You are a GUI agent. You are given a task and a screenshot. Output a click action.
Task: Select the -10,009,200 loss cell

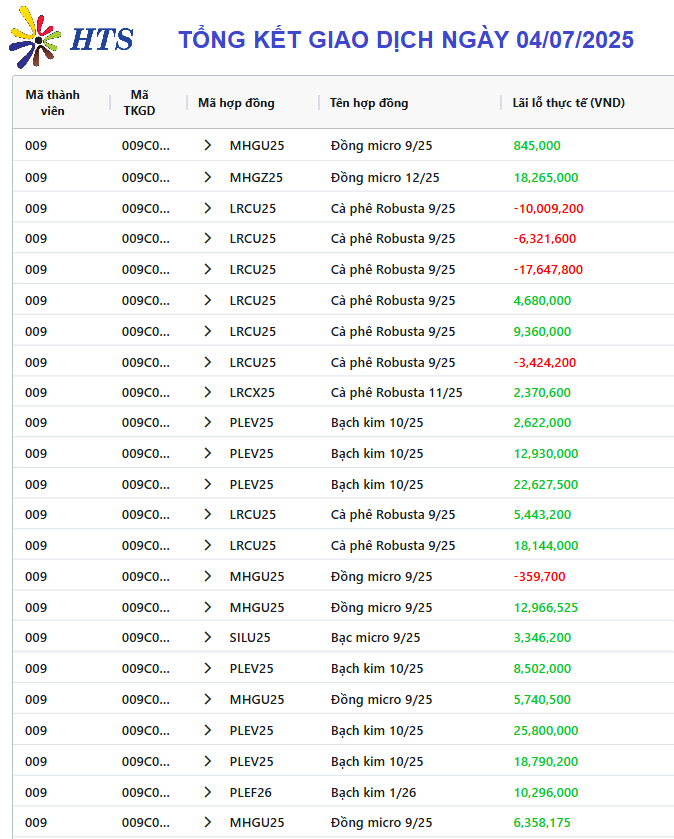(x=548, y=208)
